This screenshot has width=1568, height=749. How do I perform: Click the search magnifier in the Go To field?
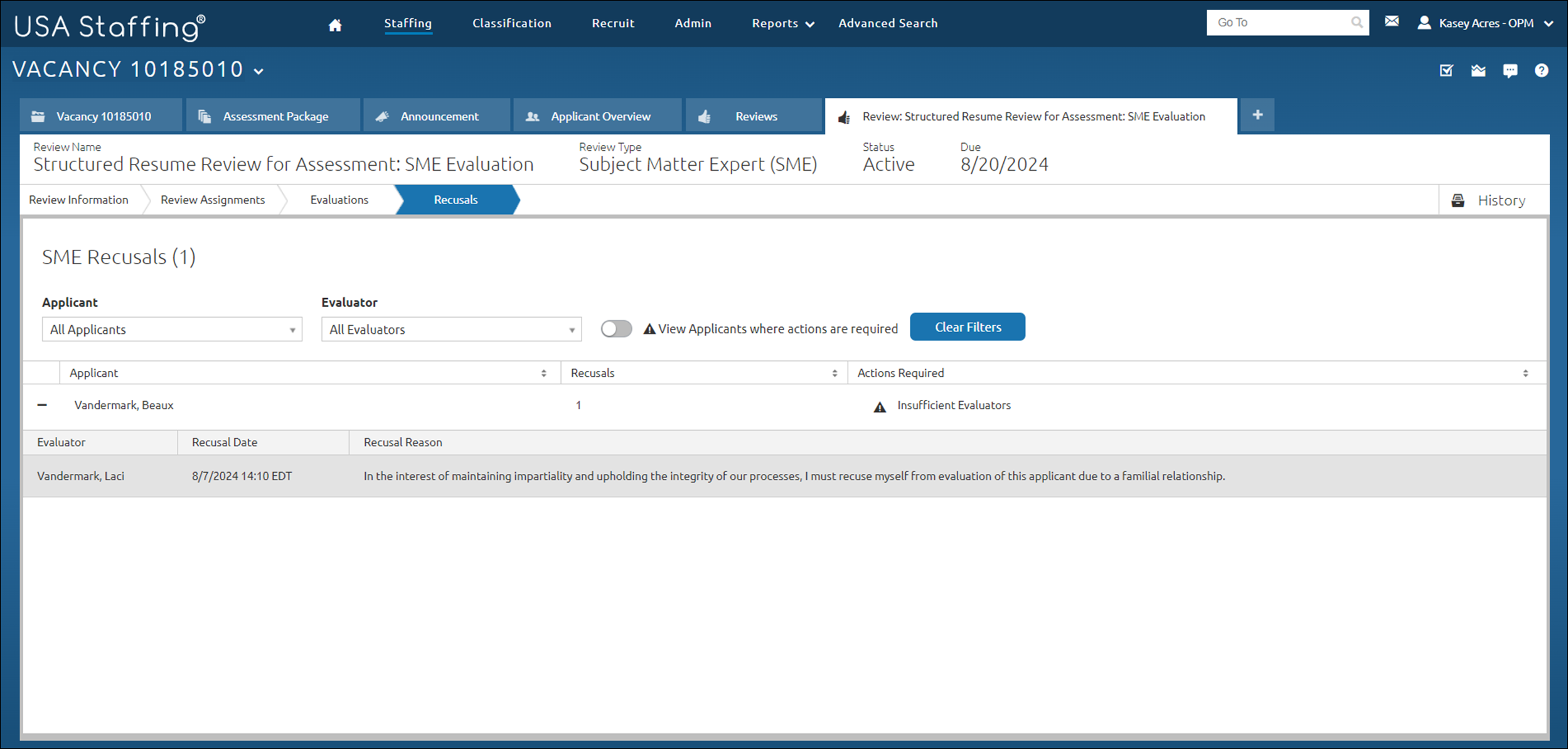point(1356,22)
